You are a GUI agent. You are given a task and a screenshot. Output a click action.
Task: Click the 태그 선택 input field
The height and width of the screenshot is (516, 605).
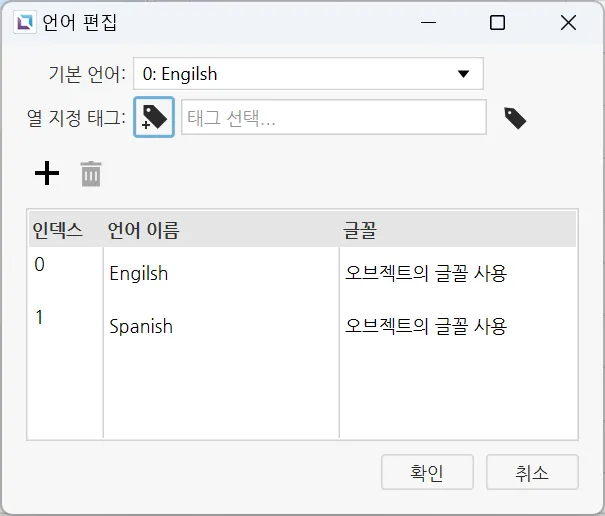(333, 118)
